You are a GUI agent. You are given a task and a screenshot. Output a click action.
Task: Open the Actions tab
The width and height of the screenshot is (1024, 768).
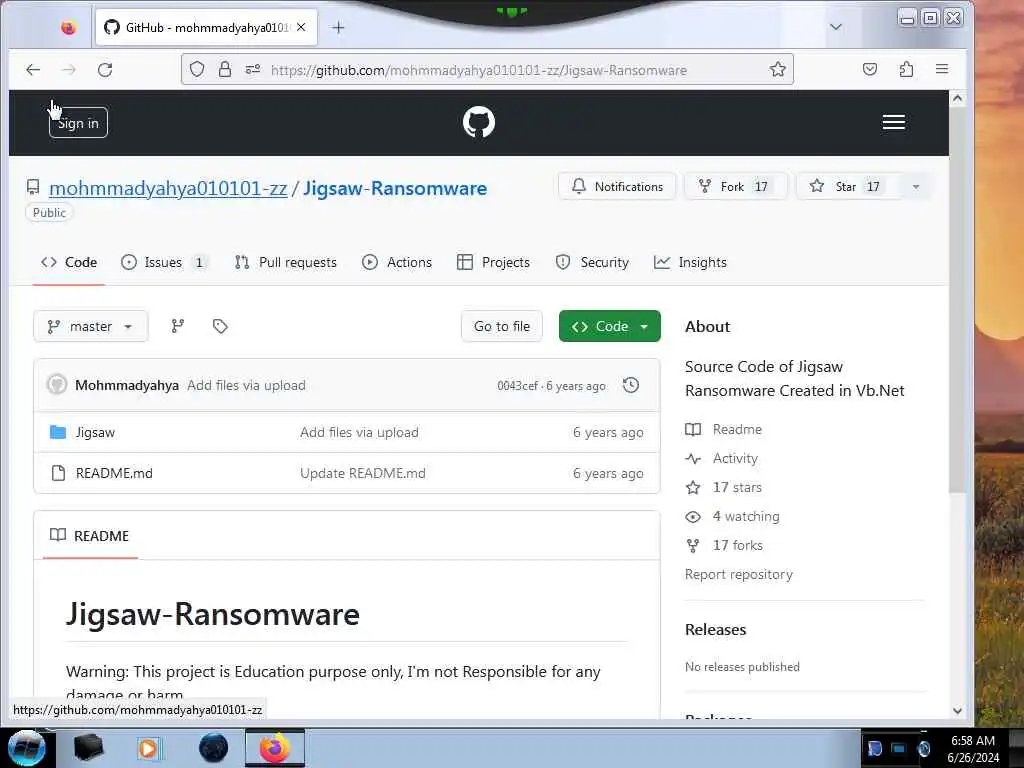coord(397,263)
